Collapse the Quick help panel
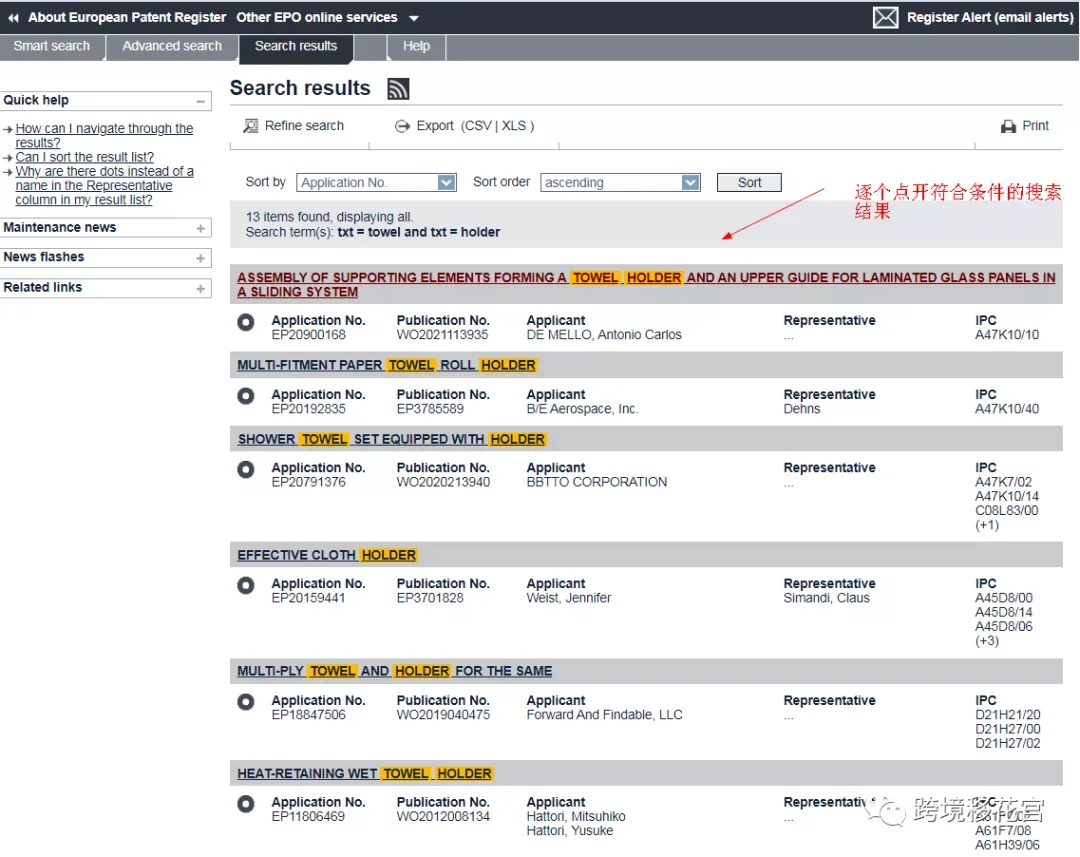Screen dimensions: 1080x857 (200, 101)
